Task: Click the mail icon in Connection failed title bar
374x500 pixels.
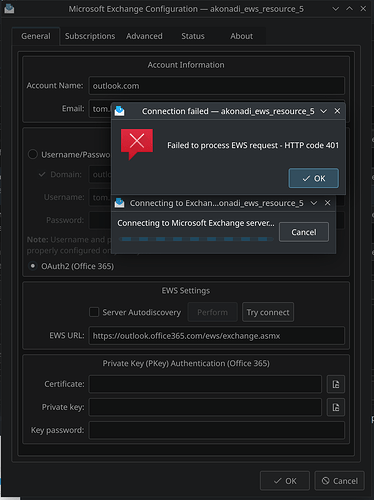Action: [120, 111]
